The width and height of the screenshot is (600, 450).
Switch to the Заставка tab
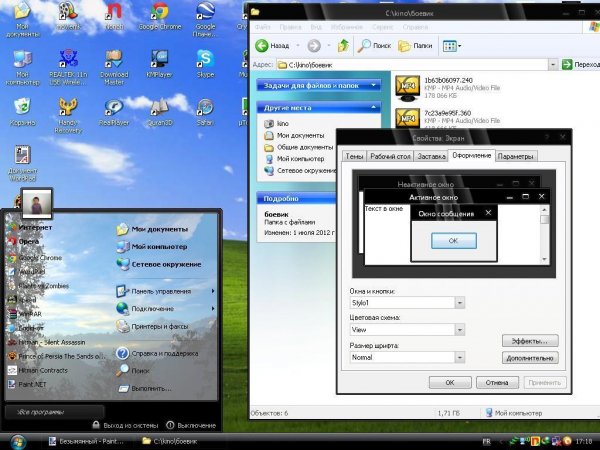coord(431,156)
